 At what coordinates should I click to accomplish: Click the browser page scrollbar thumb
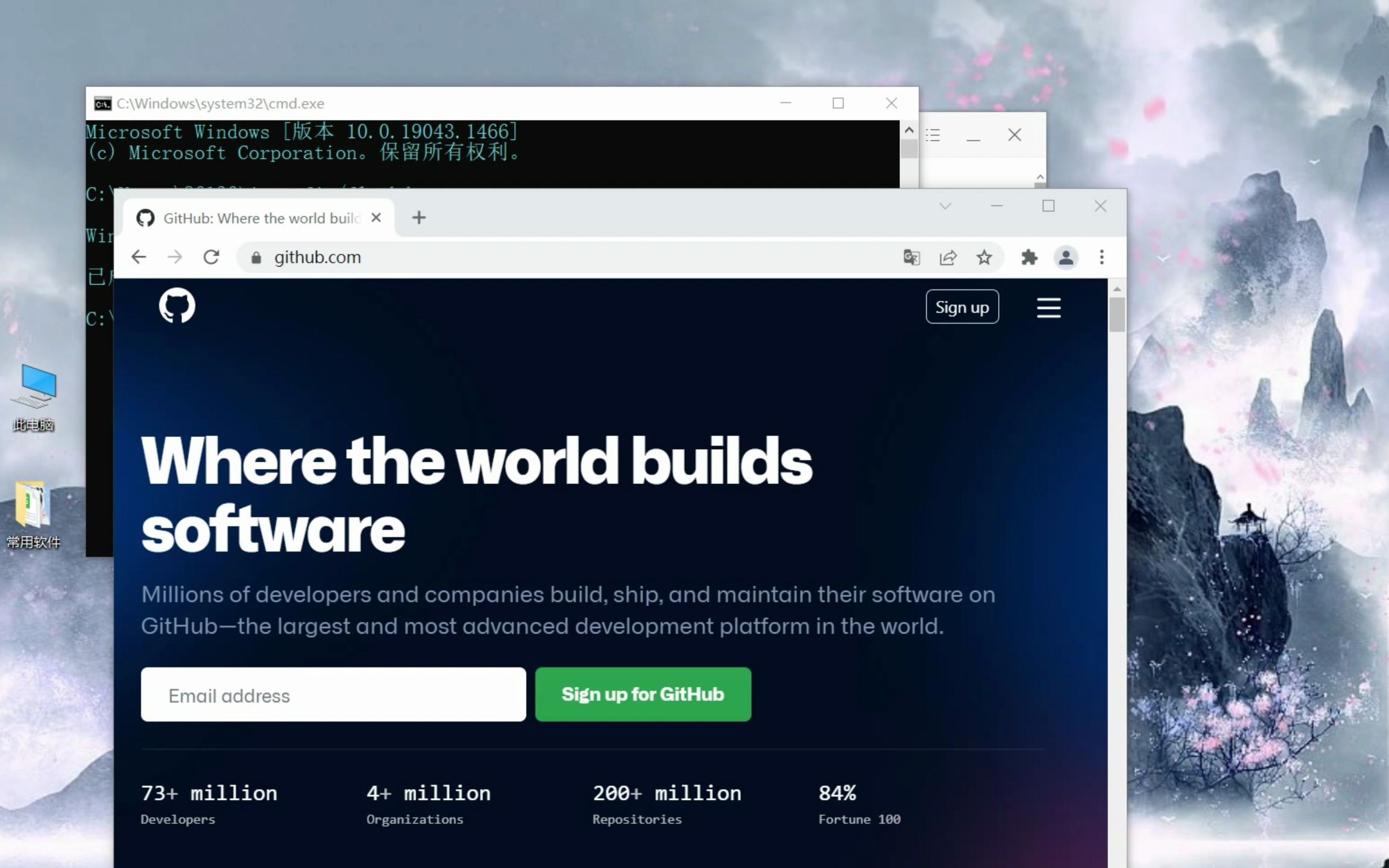1117,314
